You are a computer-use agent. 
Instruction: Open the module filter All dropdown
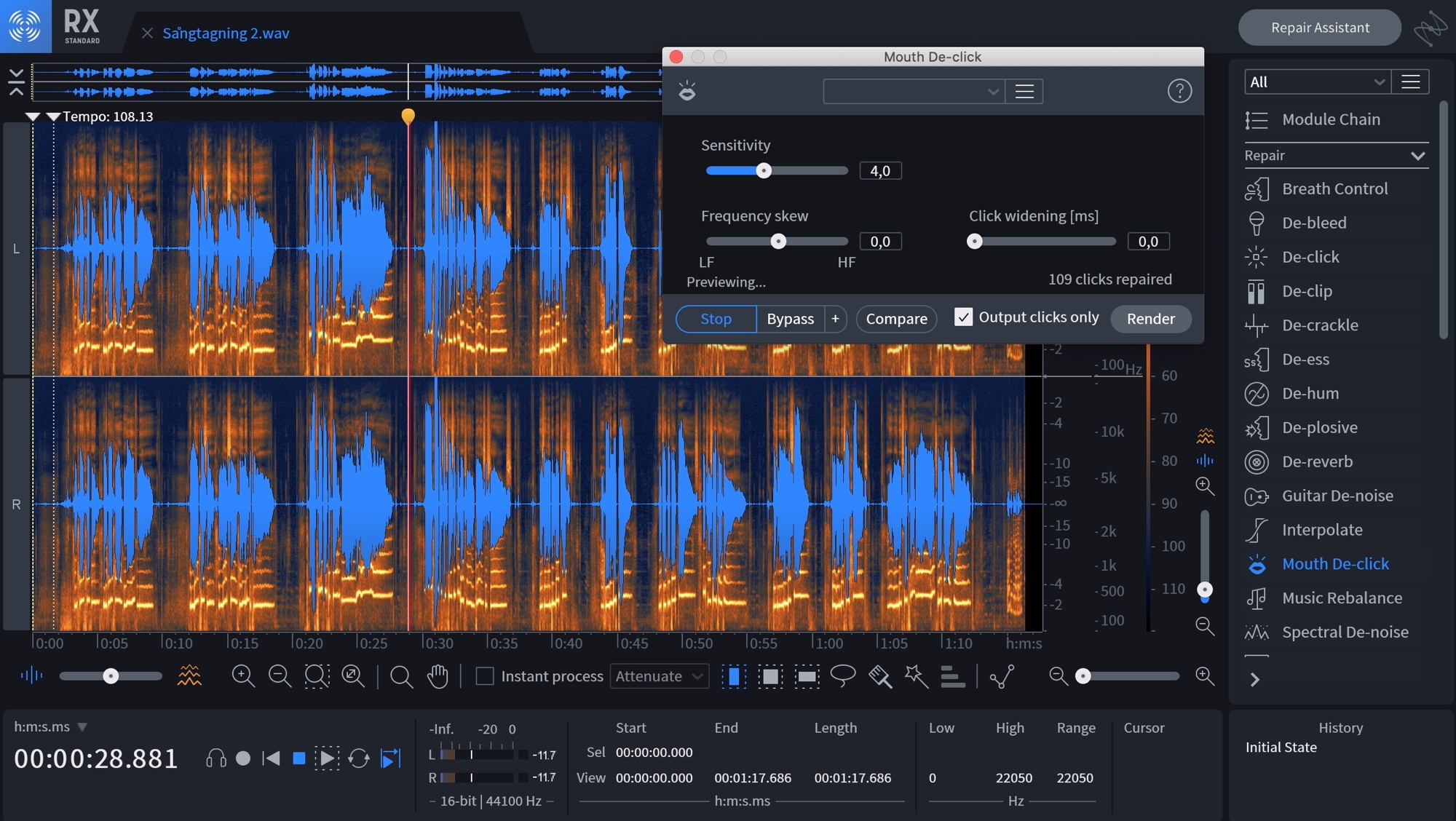coord(1317,82)
